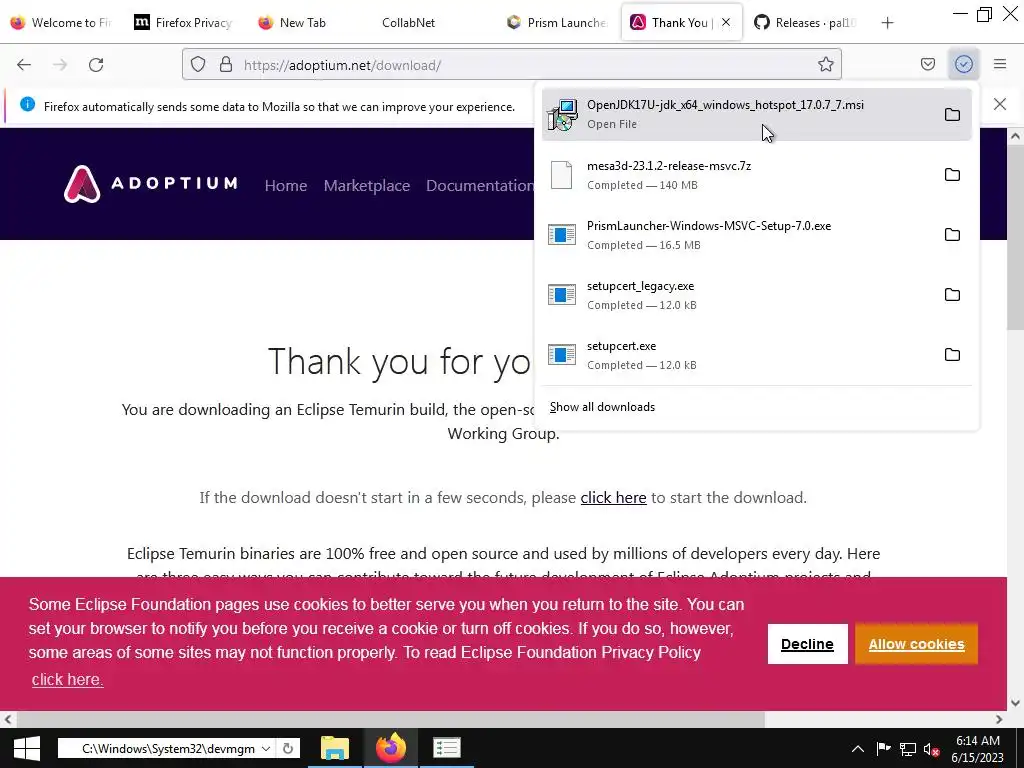Click the muted volume tray icon
The height and width of the screenshot is (768, 1024).
click(x=931, y=749)
